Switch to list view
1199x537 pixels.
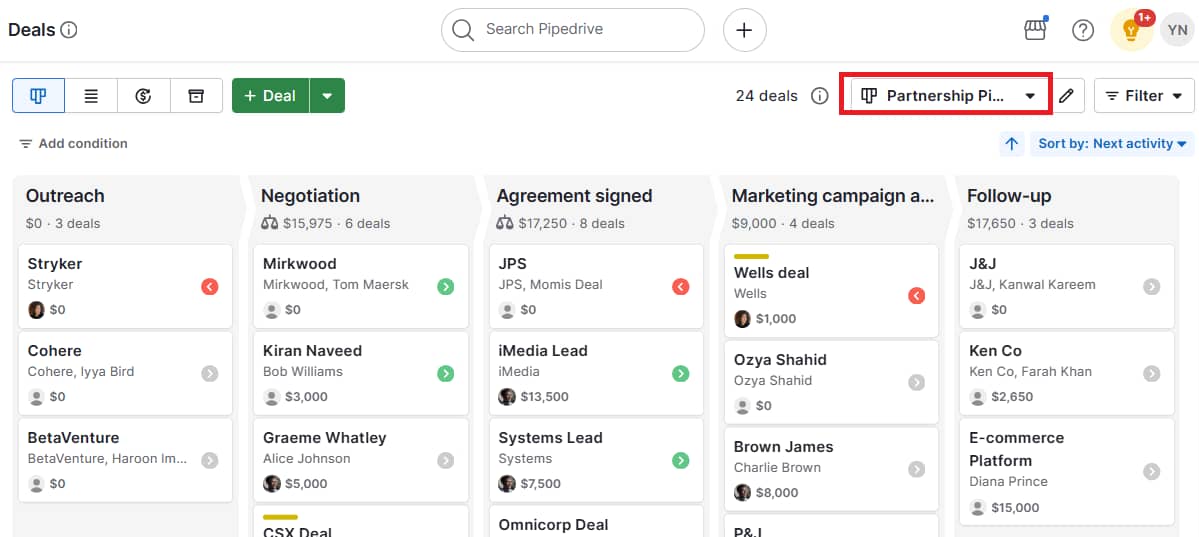pyautogui.click(x=91, y=96)
